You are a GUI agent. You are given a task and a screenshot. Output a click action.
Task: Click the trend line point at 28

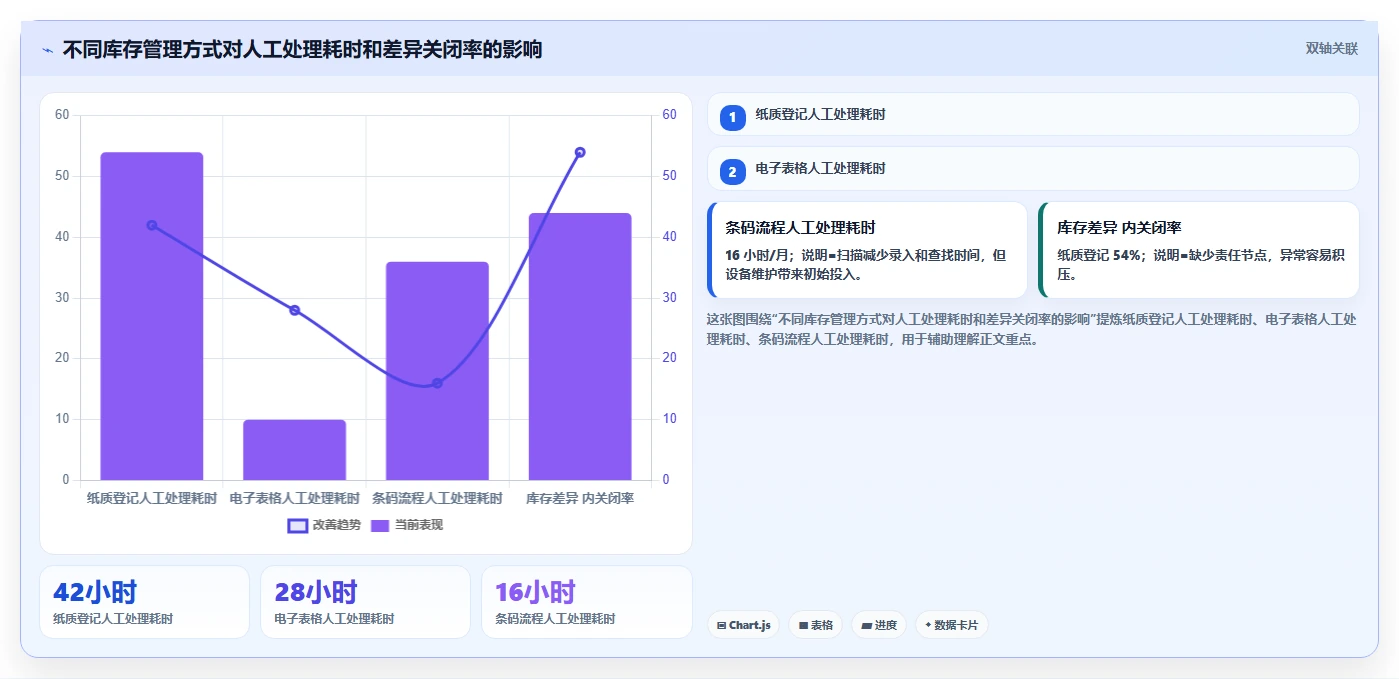click(294, 310)
